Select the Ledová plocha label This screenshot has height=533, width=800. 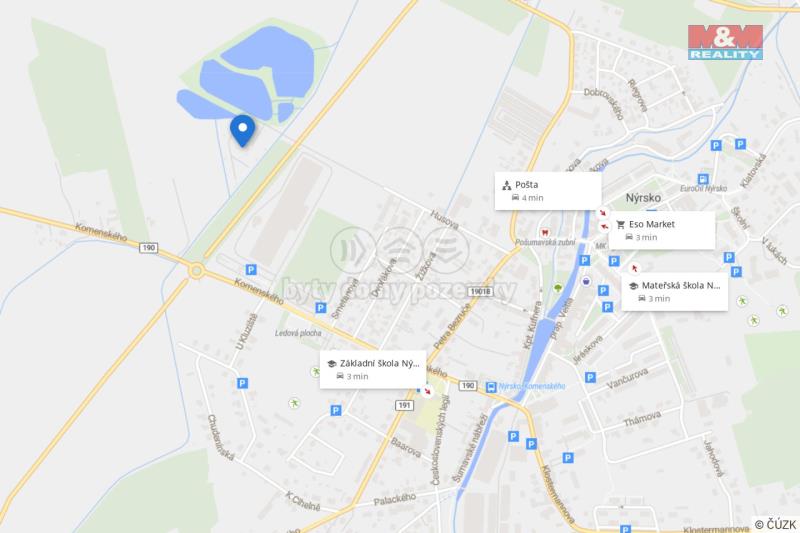(x=298, y=333)
